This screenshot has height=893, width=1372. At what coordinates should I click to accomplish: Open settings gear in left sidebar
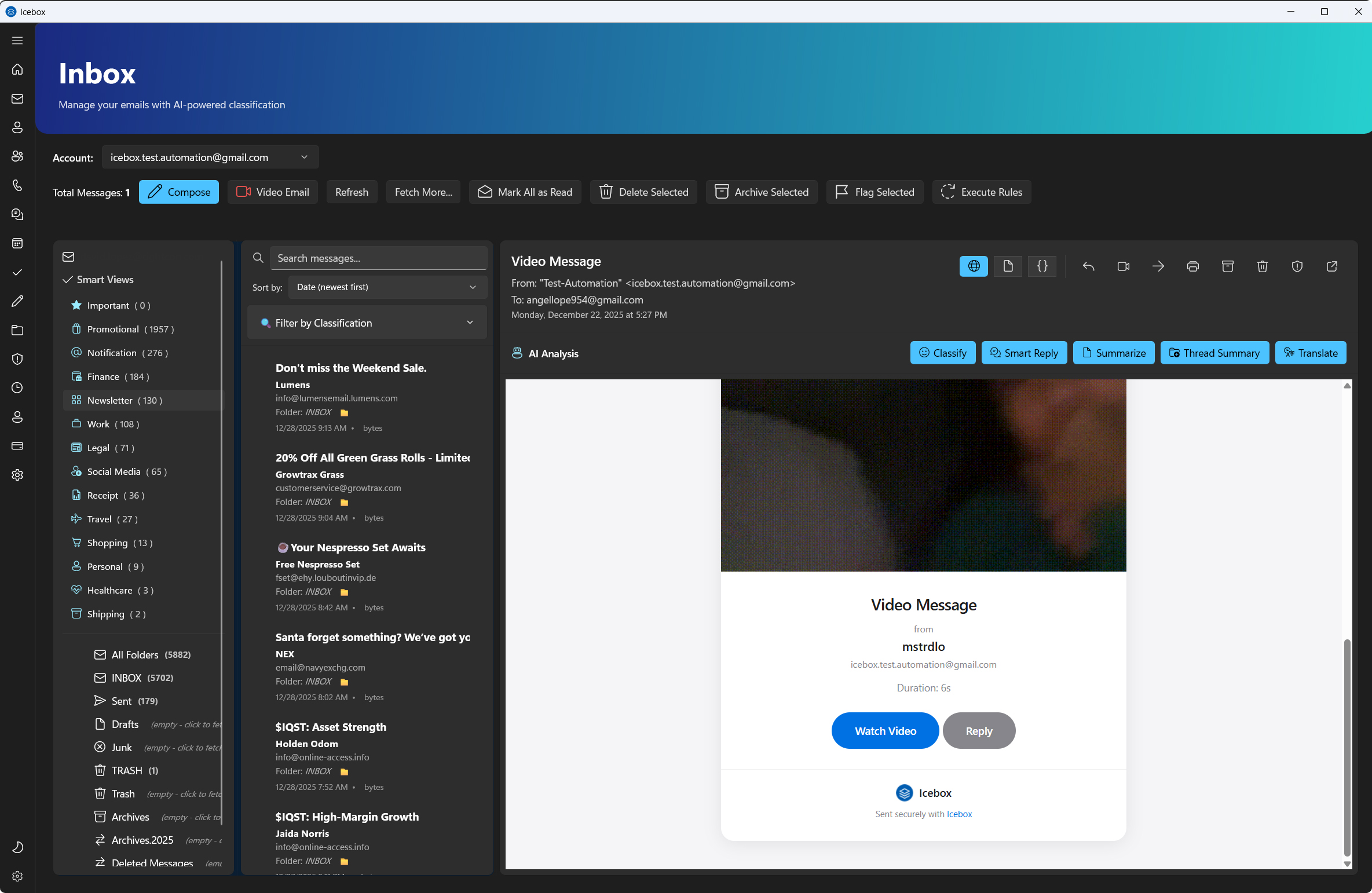click(17, 475)
